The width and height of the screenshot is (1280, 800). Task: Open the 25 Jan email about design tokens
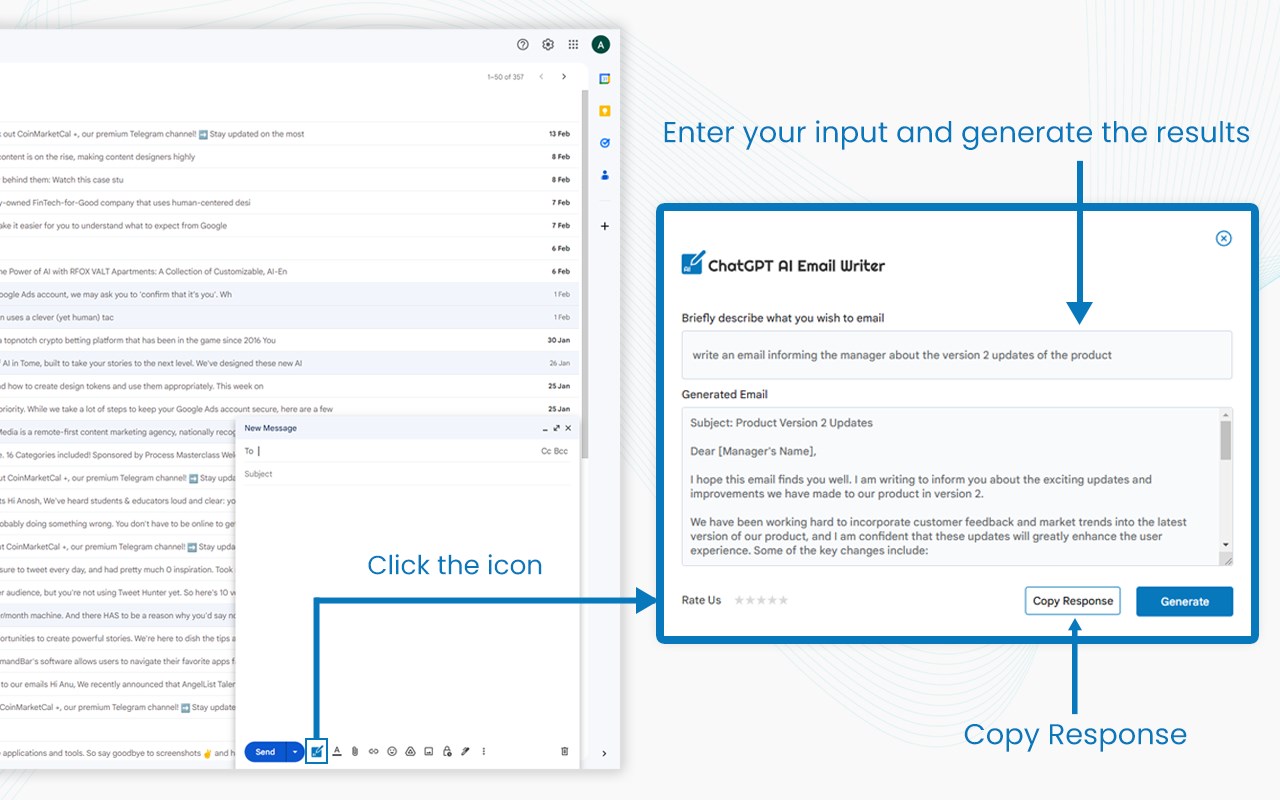pyautogui.click(x=288, y=386)
